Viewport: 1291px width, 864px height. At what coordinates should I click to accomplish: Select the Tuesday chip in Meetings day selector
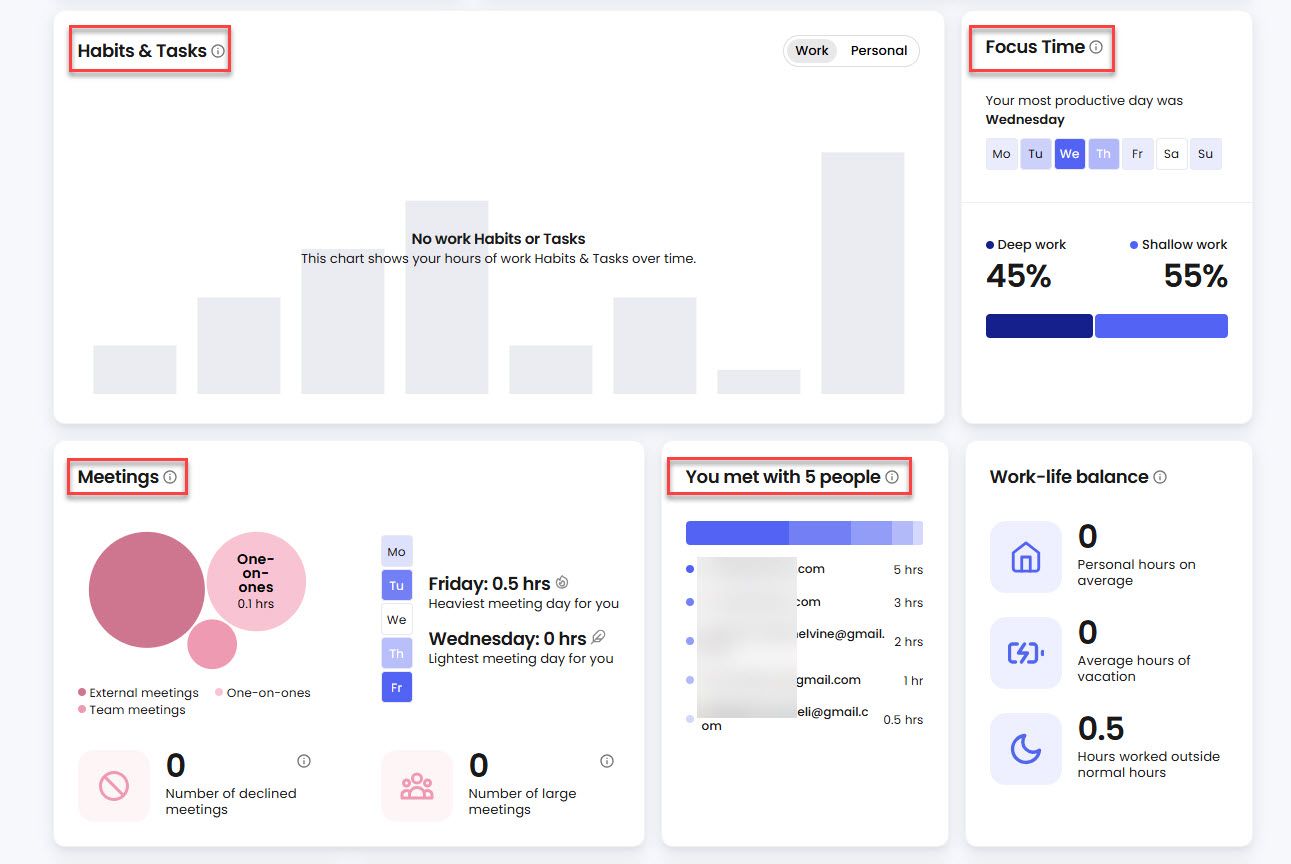[396, 585]
